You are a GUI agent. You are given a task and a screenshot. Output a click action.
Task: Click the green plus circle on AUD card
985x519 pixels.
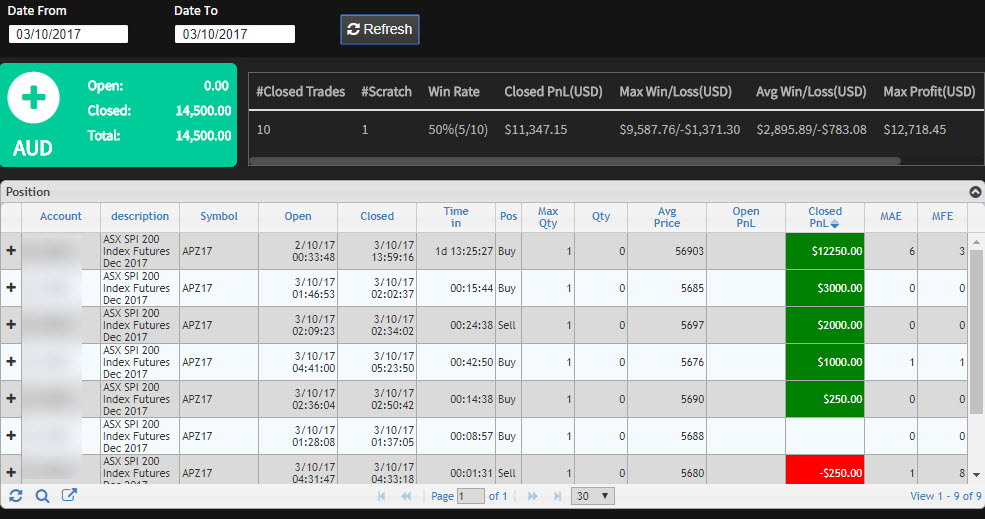[x=33, y=97]
